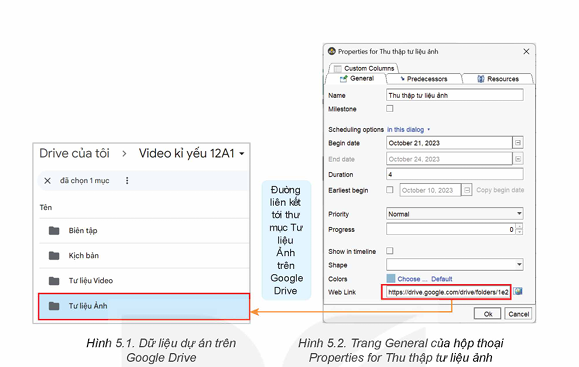This screenshot has width=579, height=367.
Task: Open the Begin date calendar picker
Action: coord(518,143)
